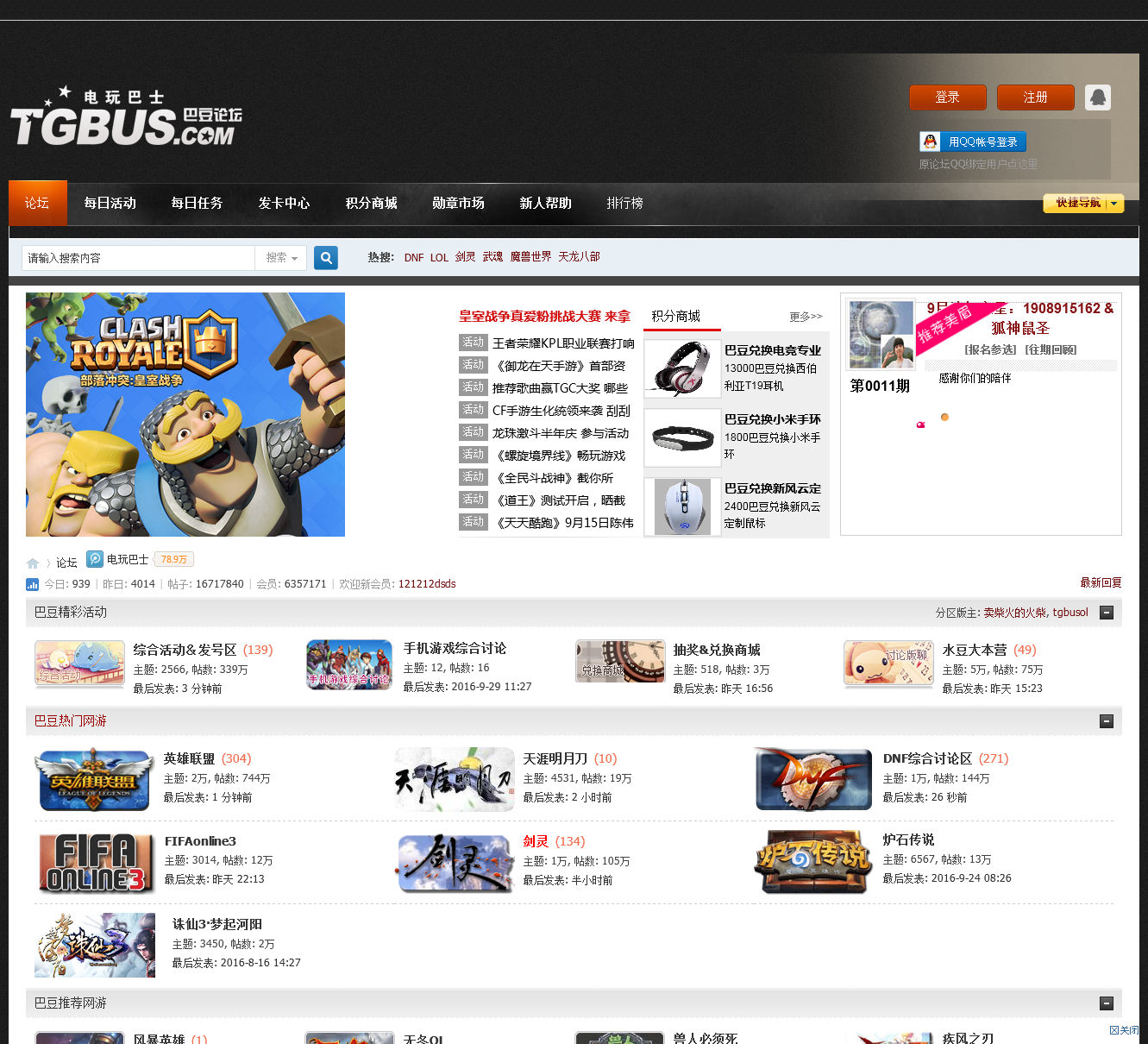This screenshot has height=1044, width=1148.
Task: Close the floating ad via 关闭
Action: pyautogui.click(x=1125, y=1030)
